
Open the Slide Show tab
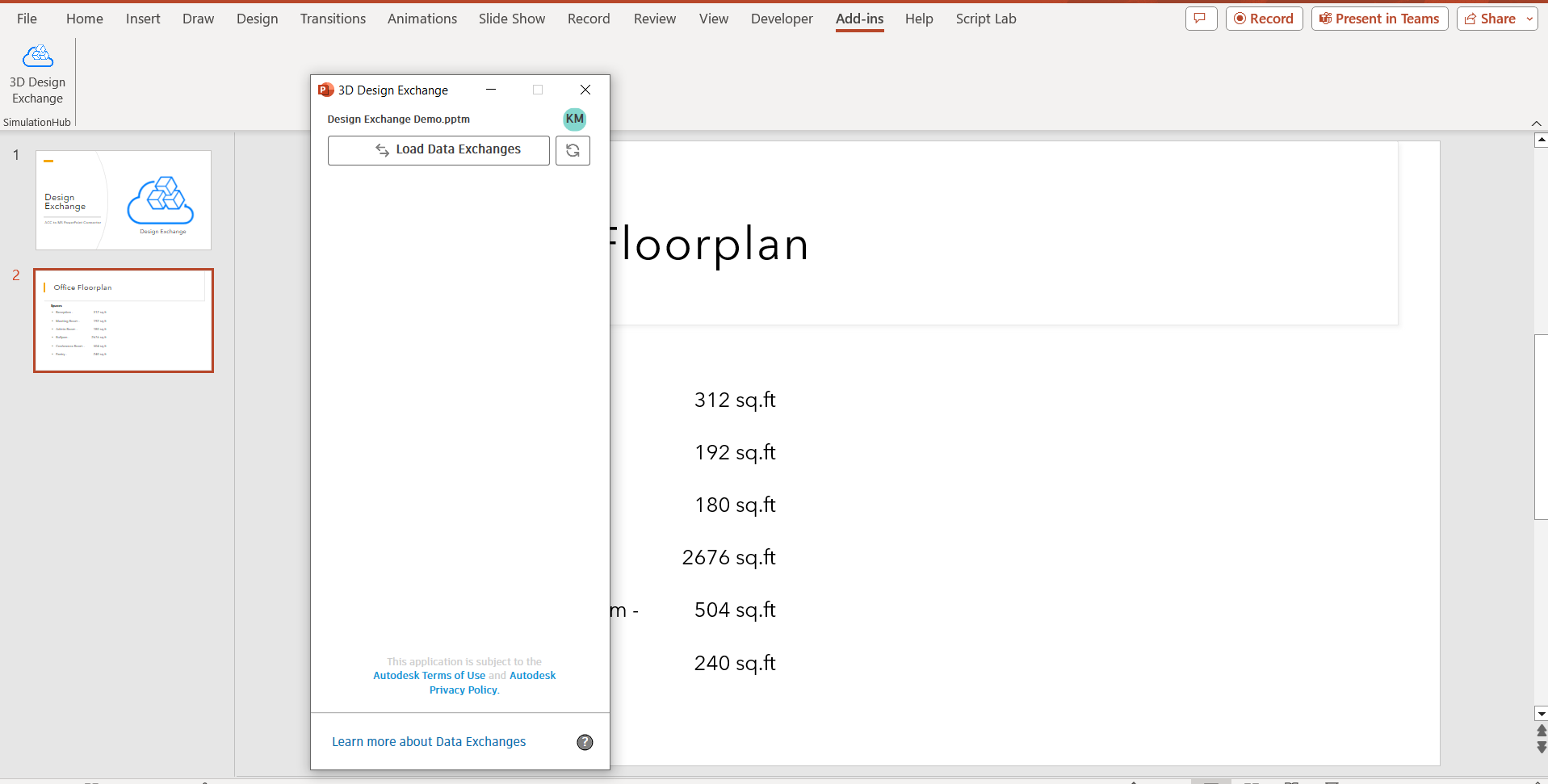point(512,19)
